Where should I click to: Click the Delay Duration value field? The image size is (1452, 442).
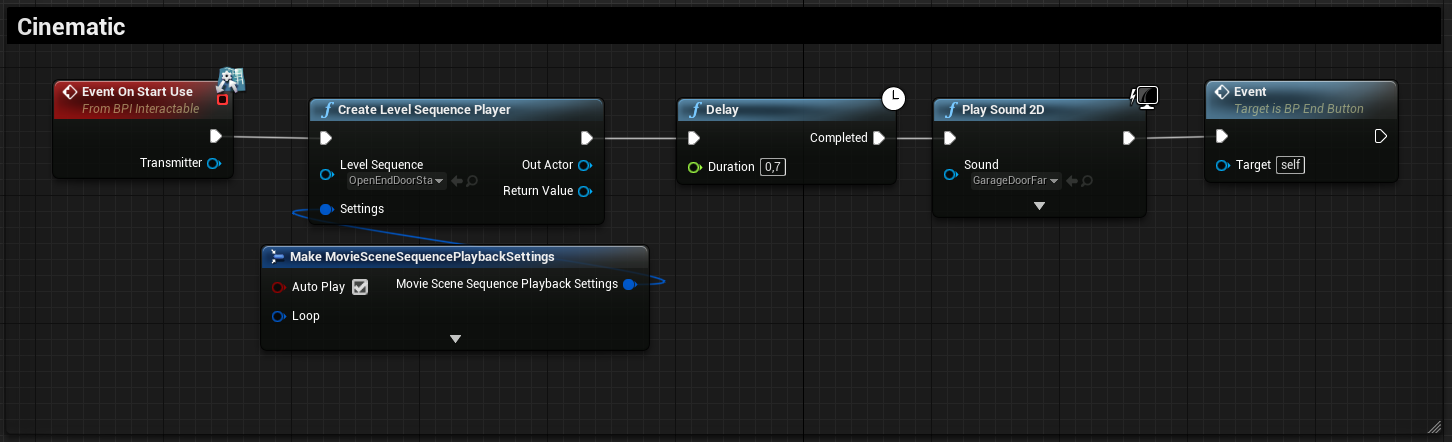pos(772,167)
